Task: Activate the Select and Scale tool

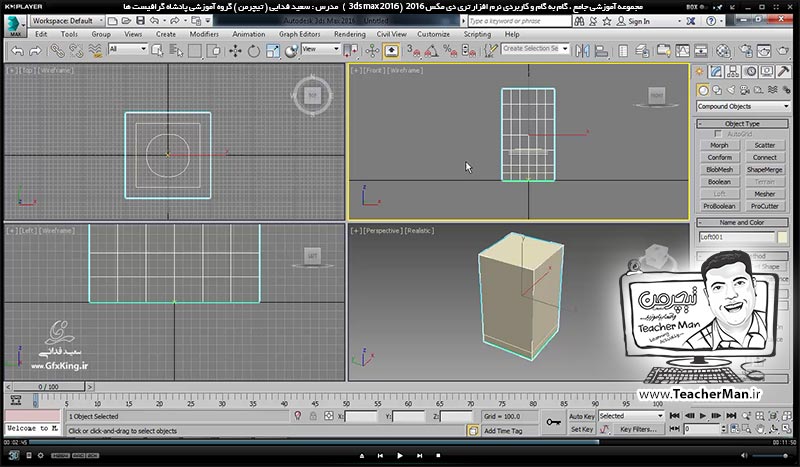Action: (272, 51)
